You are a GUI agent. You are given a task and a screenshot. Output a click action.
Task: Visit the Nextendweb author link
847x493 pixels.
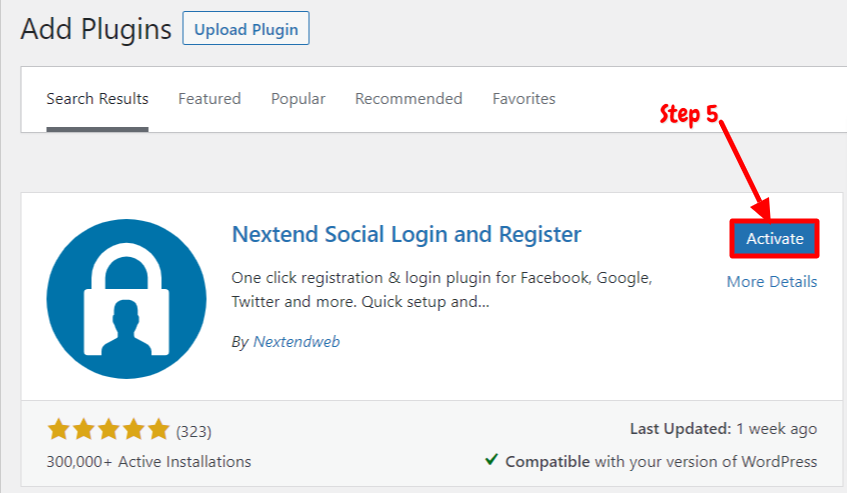[297, 342]
